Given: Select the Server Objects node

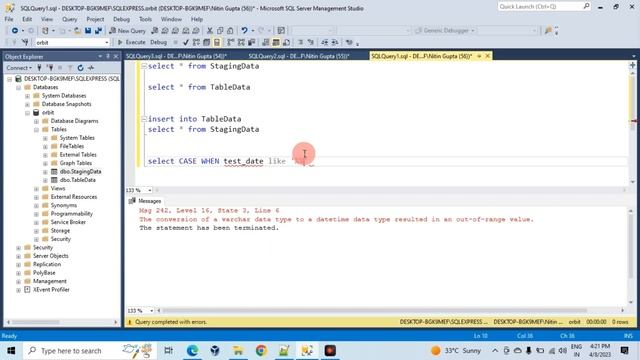Looking at the screenshot, I should (x=51, y=256).
